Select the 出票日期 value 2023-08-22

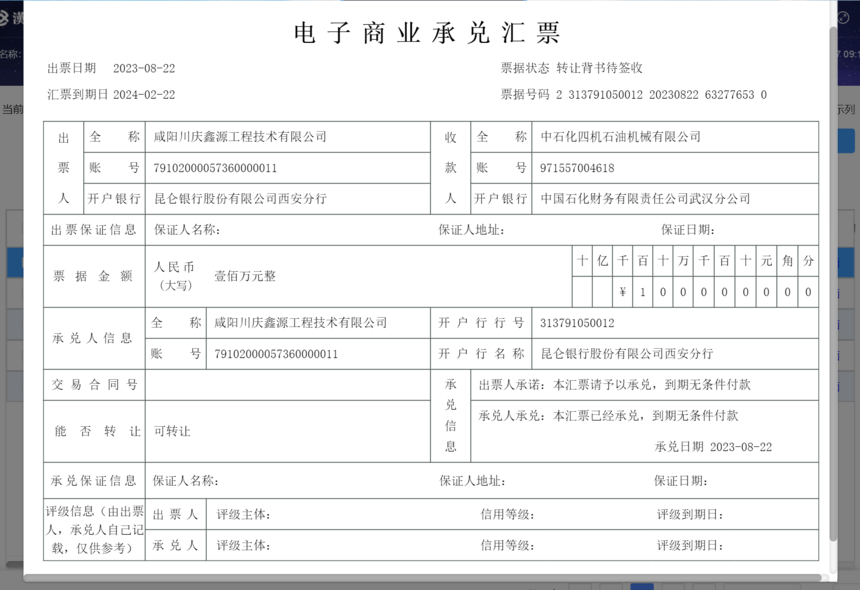point(144,69)
